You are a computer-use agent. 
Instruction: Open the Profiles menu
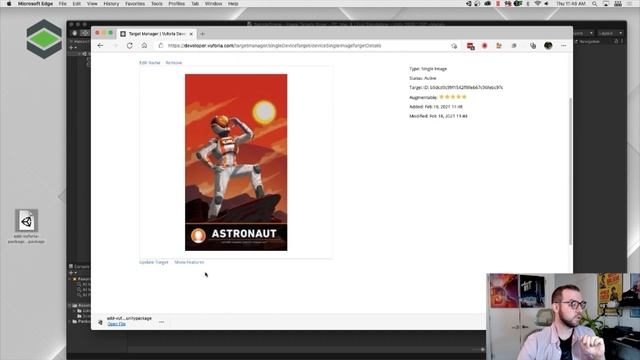(x=177, y=4)
